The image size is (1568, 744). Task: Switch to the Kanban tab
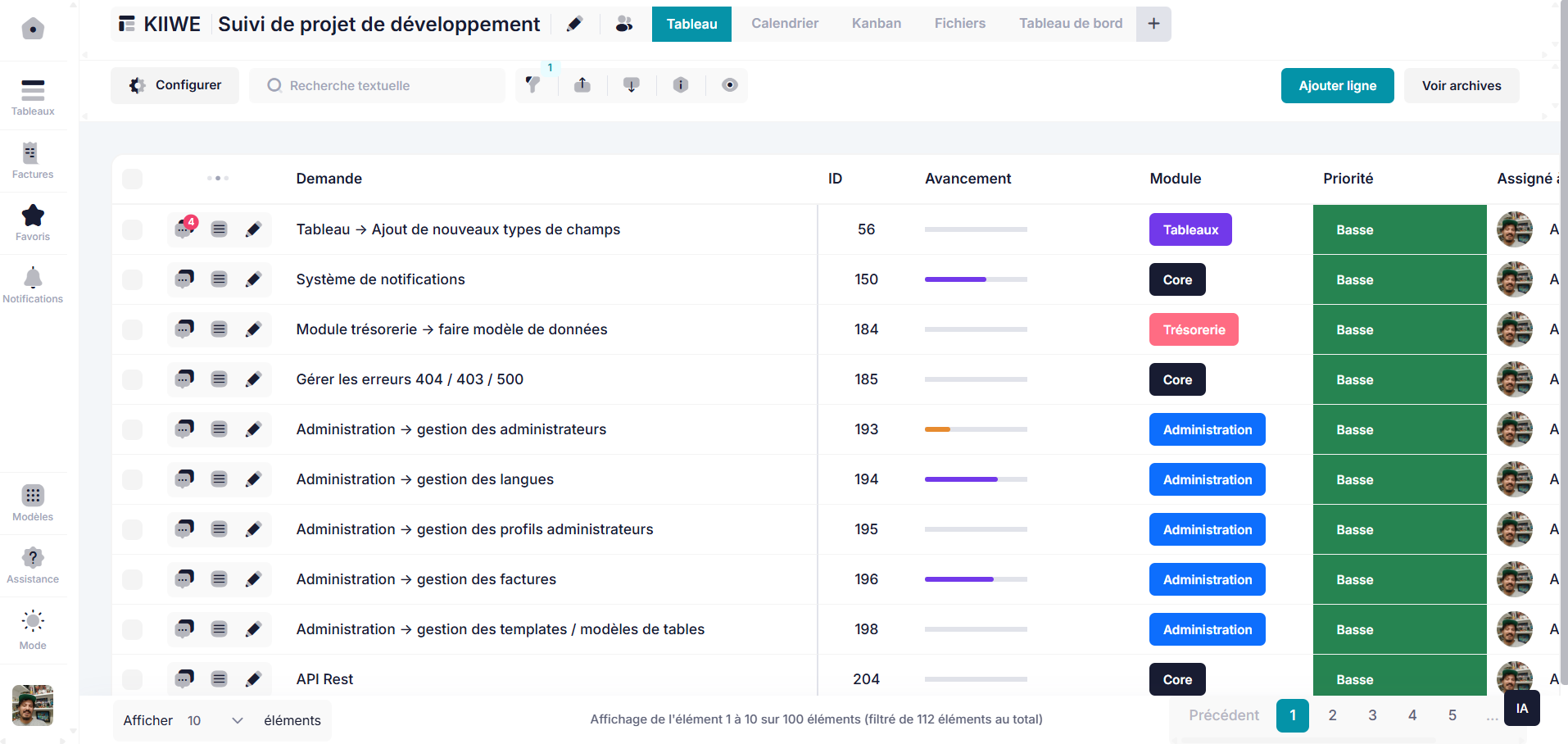(x=876, y=24)
